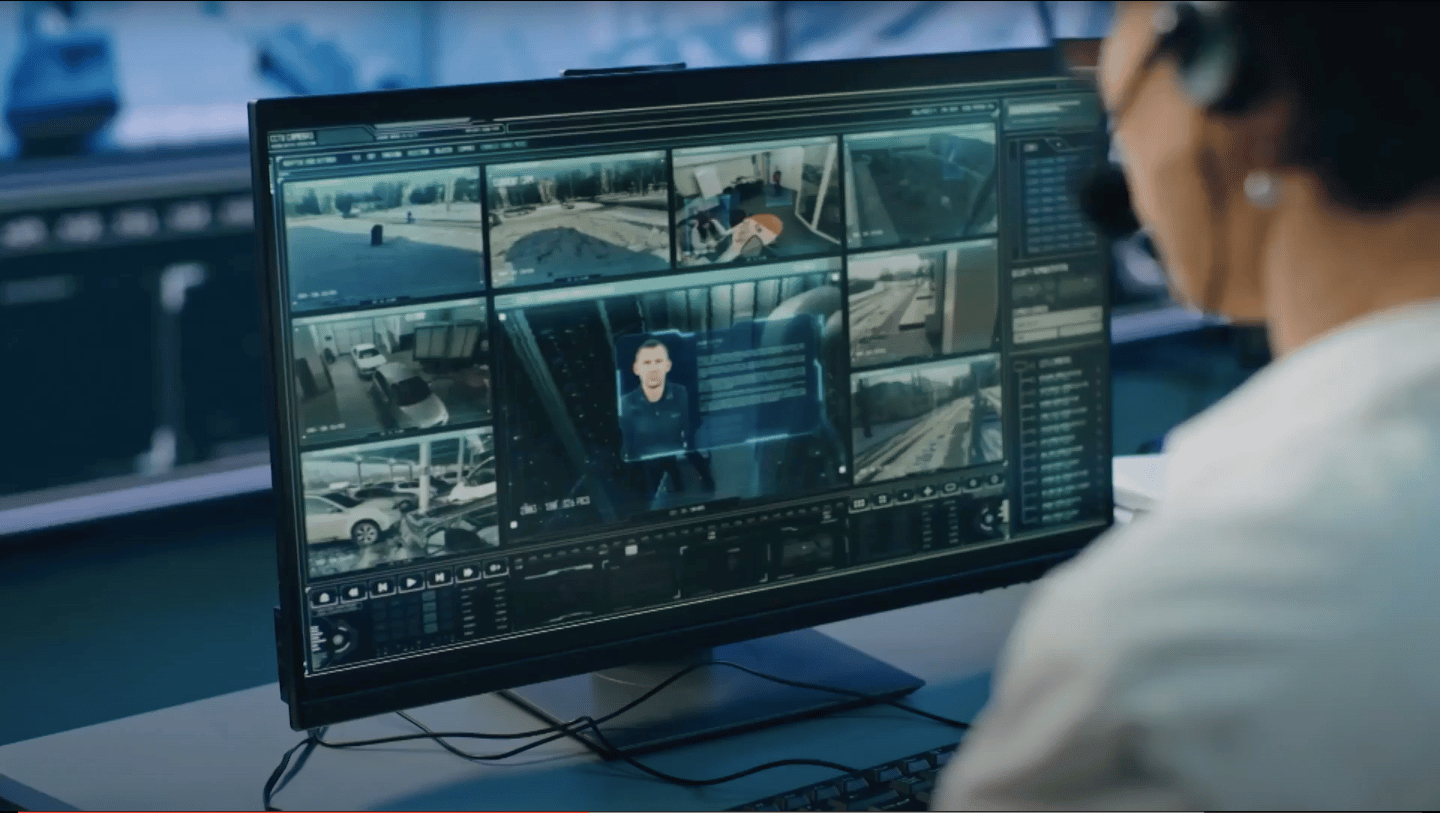Select the multi-grid layout icon below camera feeds

point(859,503)
